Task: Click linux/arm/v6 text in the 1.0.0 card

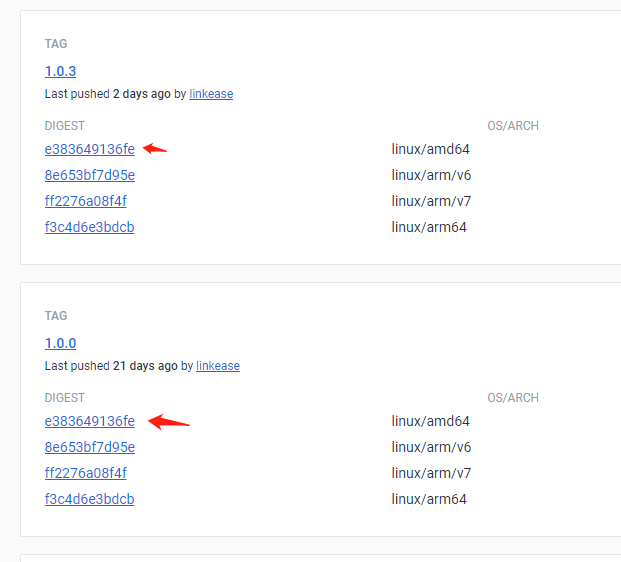Action: point(431,447)
